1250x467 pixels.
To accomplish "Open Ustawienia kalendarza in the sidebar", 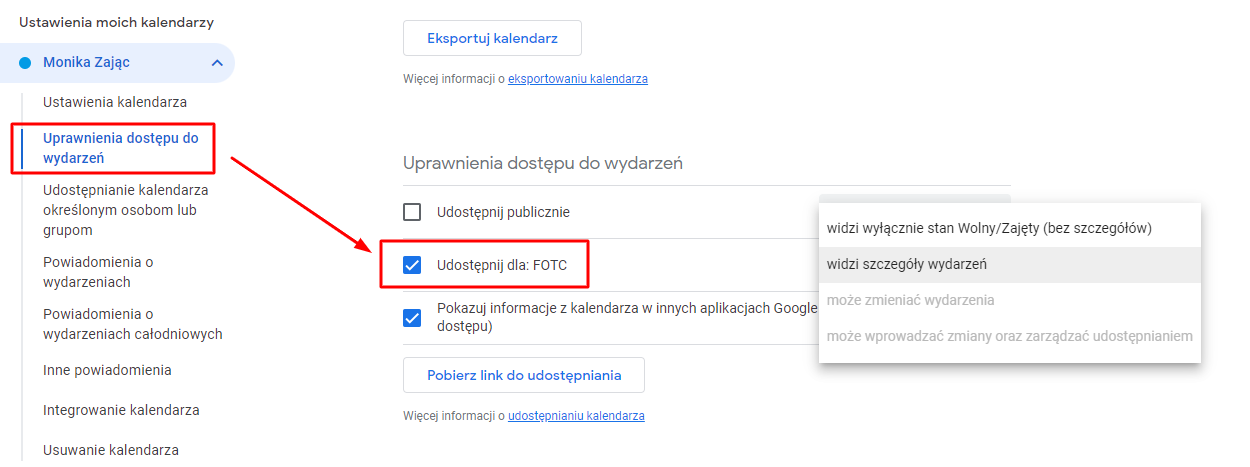I will 115,102.
